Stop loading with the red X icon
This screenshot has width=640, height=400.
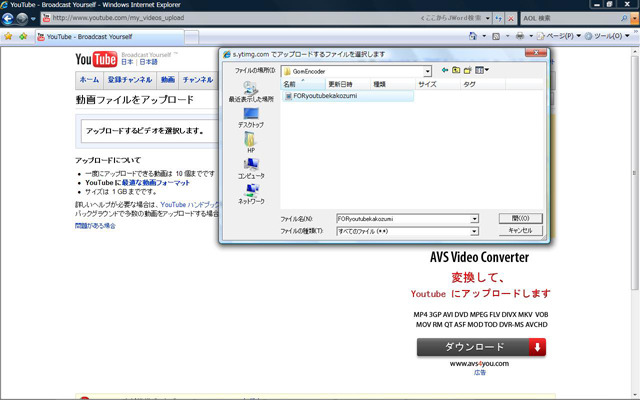pyautogui.click(x=511, y=18)
